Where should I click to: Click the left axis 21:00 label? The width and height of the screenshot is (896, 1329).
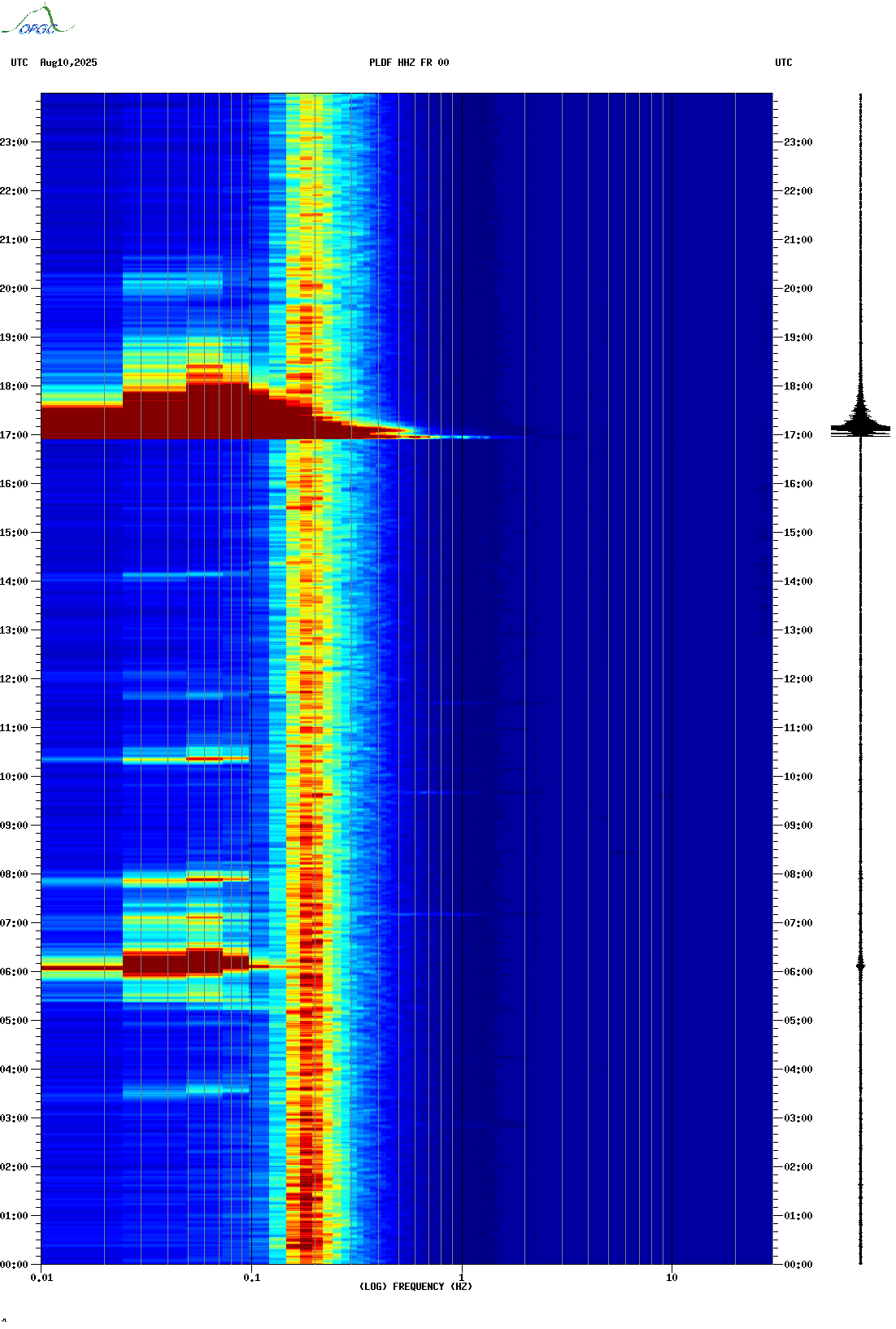(14, 240)
